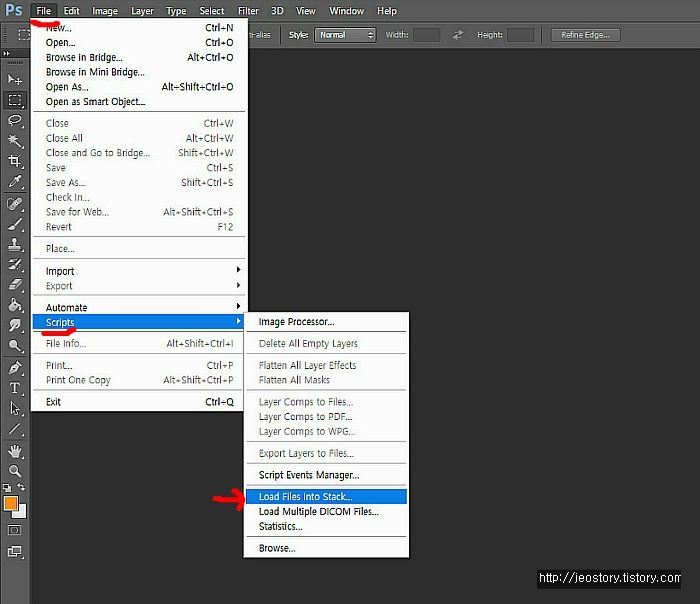Open the Help menu

coord(387,11)
